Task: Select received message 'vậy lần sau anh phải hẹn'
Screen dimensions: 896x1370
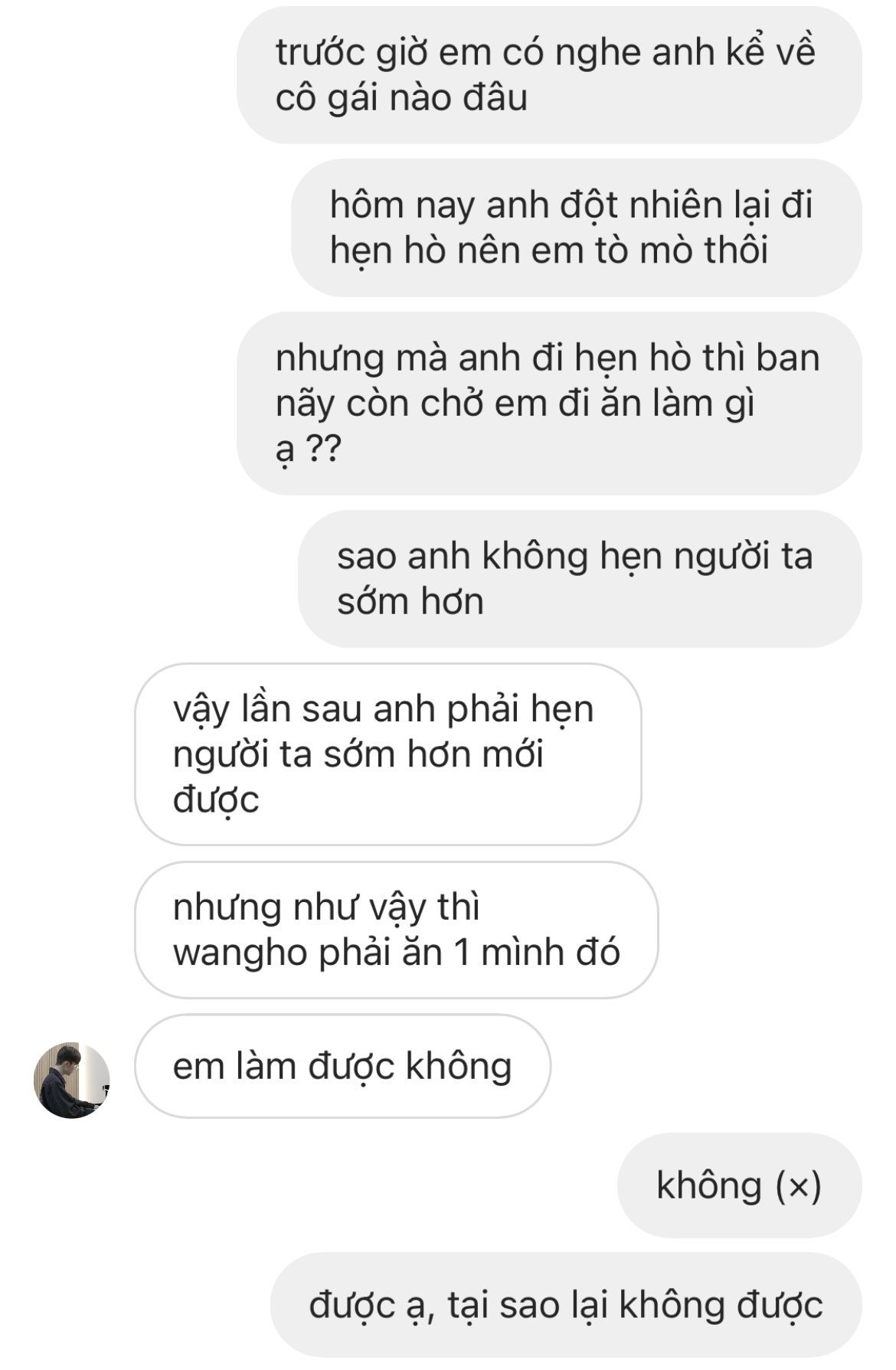Action: pos(388,754)
